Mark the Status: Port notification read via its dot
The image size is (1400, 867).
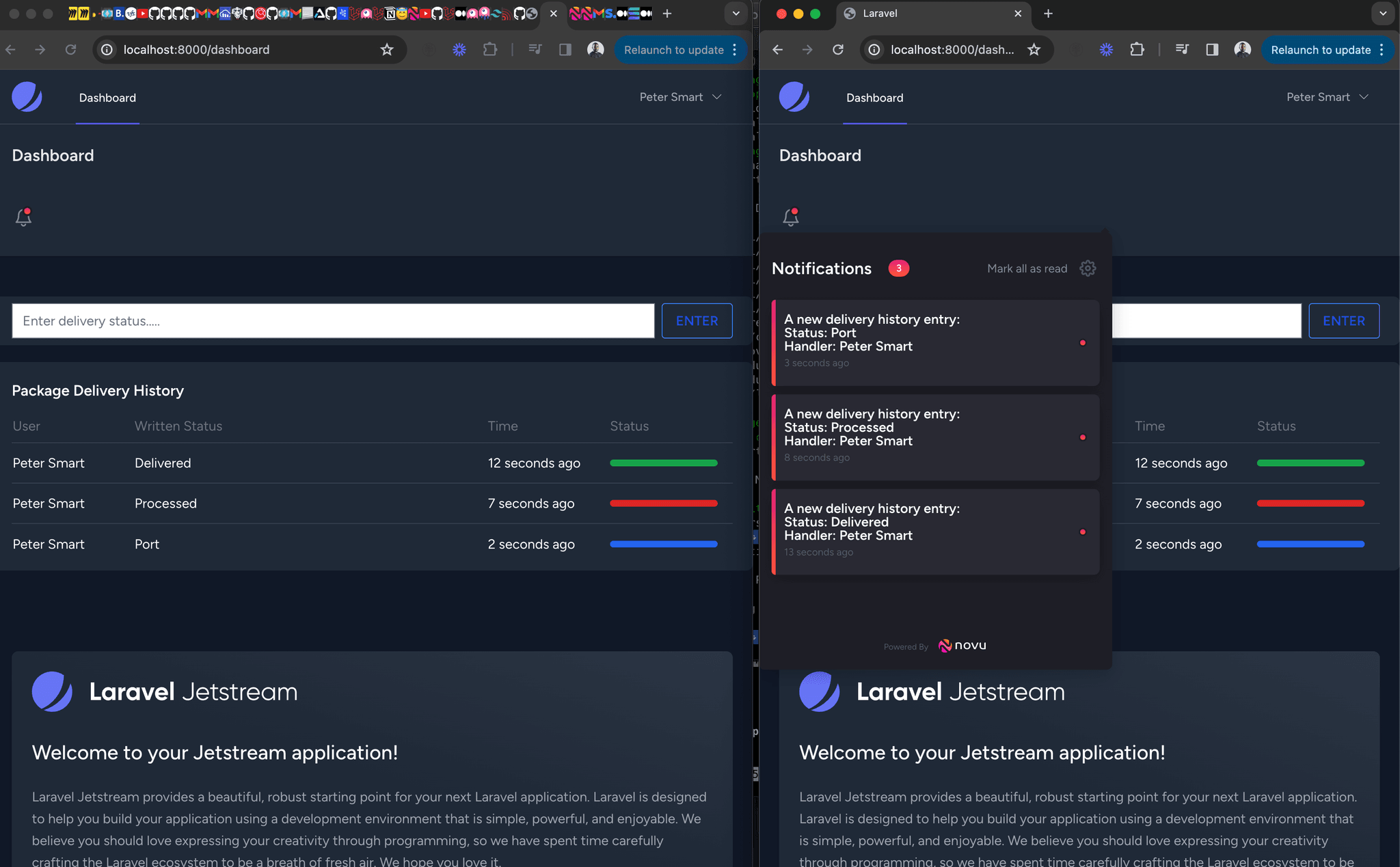(x=1083, y=342)
